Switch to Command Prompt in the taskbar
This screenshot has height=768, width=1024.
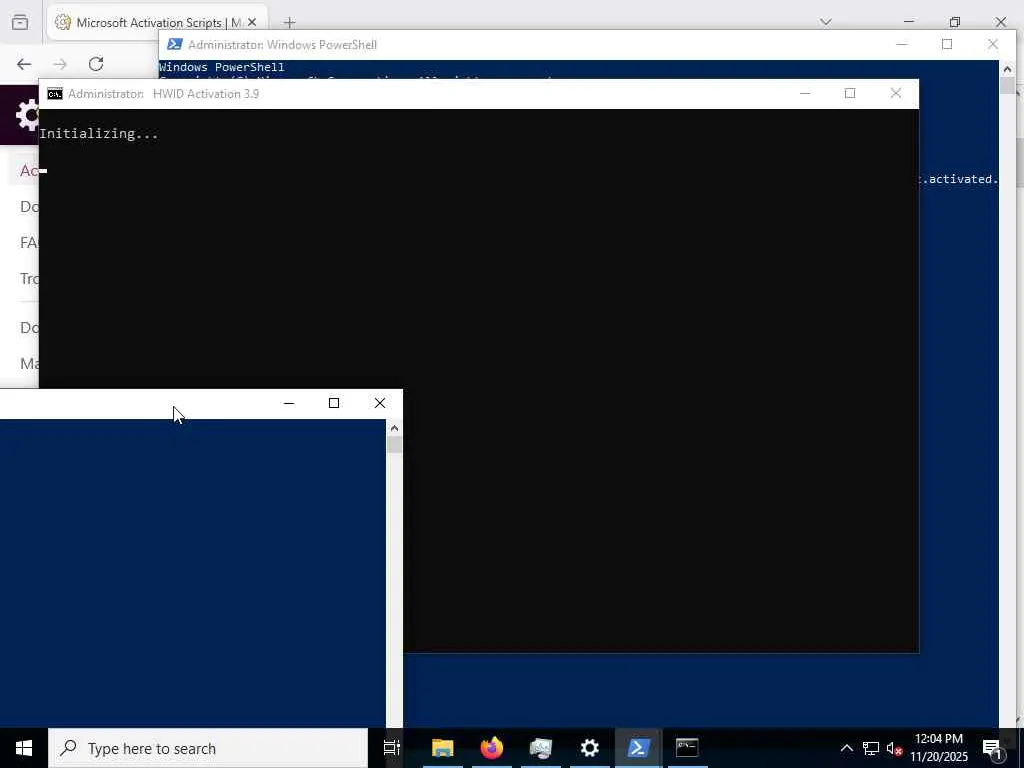point(687,748)
